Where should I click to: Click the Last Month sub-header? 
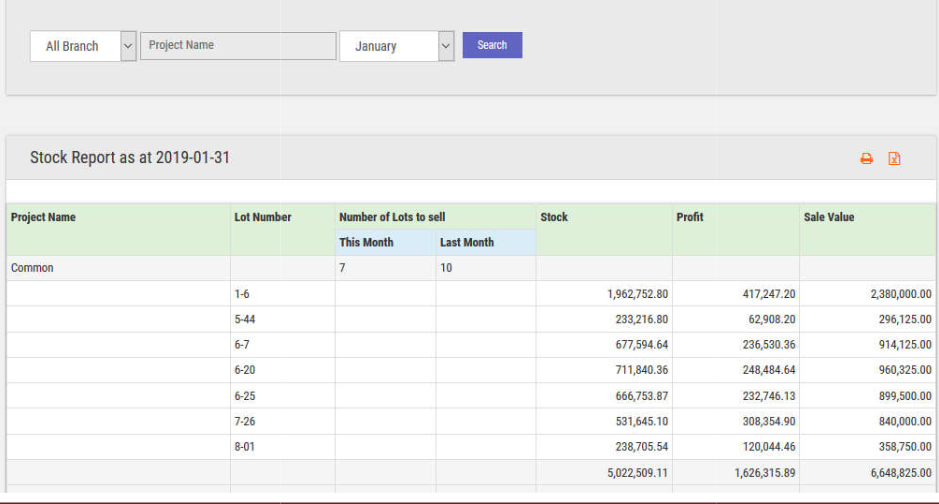[x=466, y=242]
